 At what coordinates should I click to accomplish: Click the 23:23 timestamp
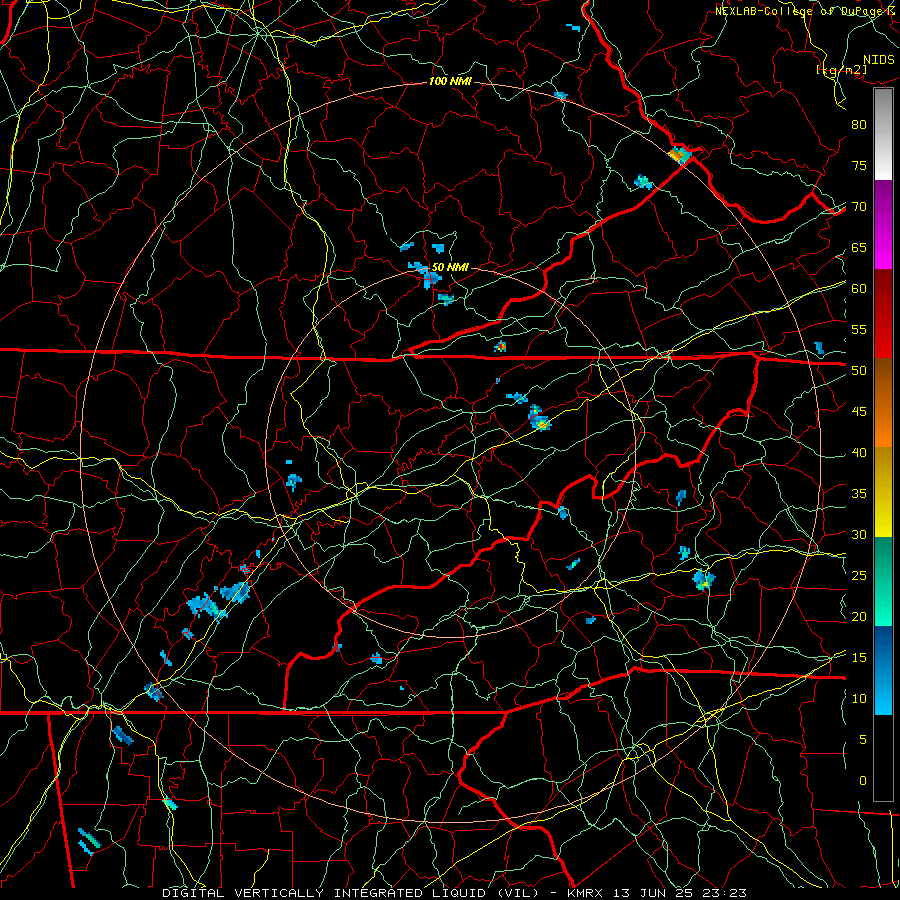click(x=726, y=893)
